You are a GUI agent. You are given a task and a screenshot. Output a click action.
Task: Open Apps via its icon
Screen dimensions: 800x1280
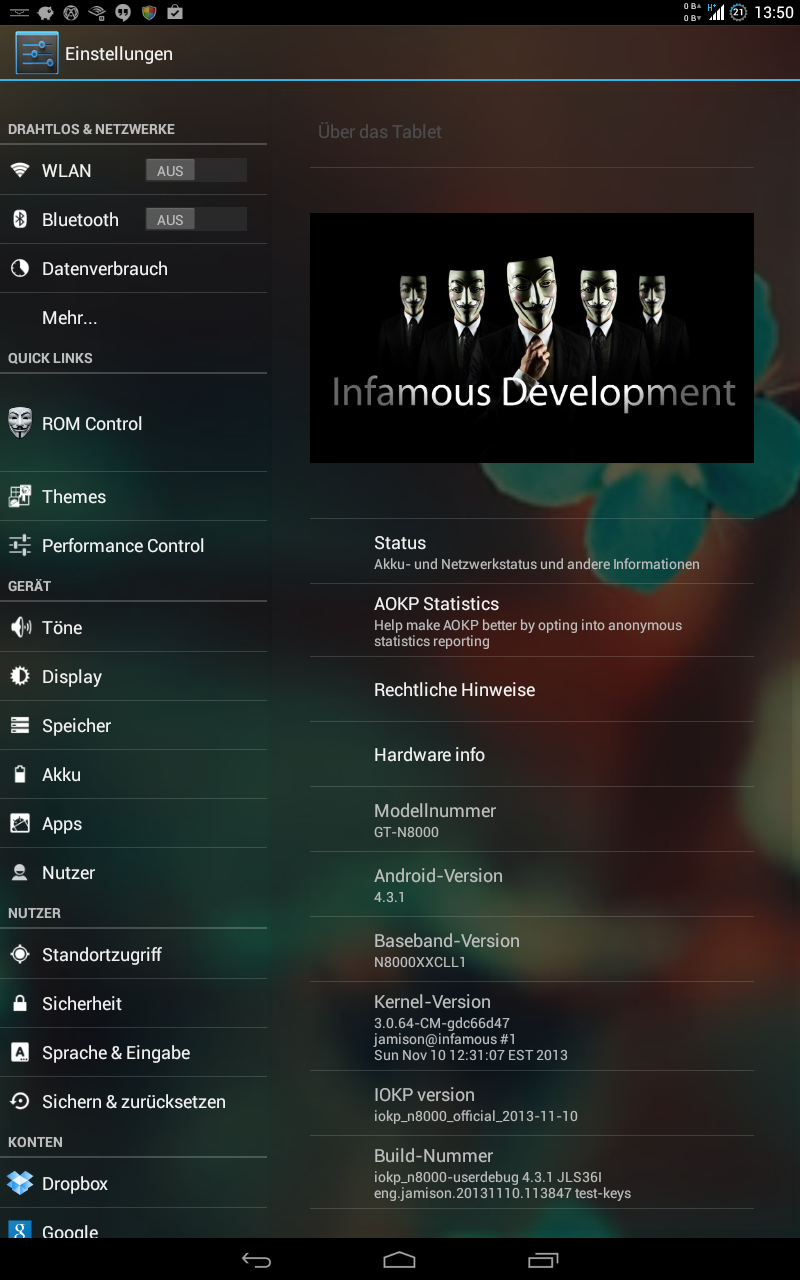tap(20, 824)
